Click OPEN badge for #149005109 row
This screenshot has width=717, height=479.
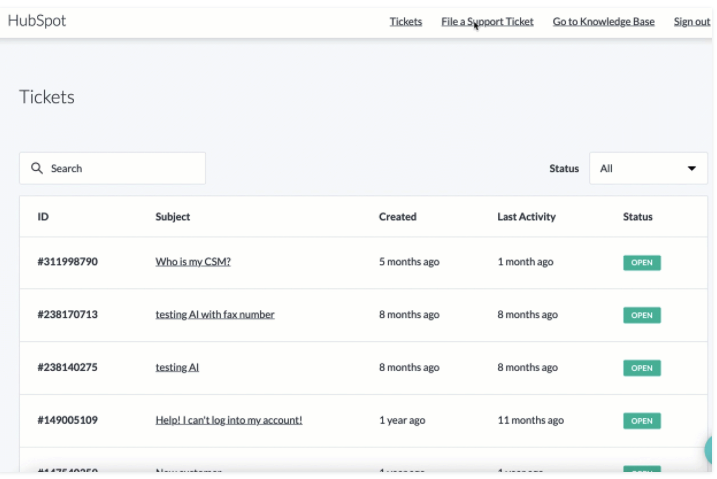642,420
